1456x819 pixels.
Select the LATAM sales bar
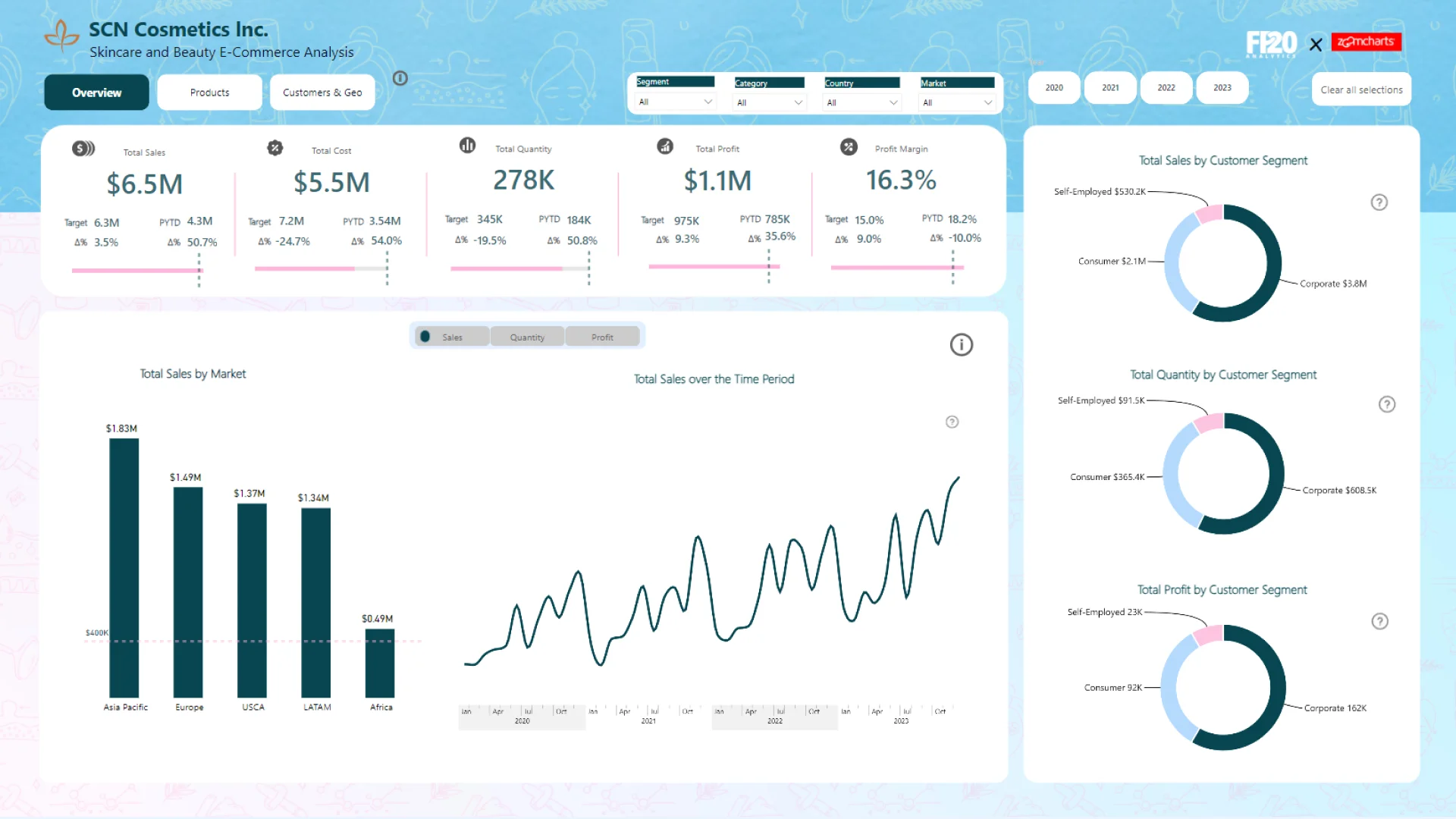click(x=315, y=603)
